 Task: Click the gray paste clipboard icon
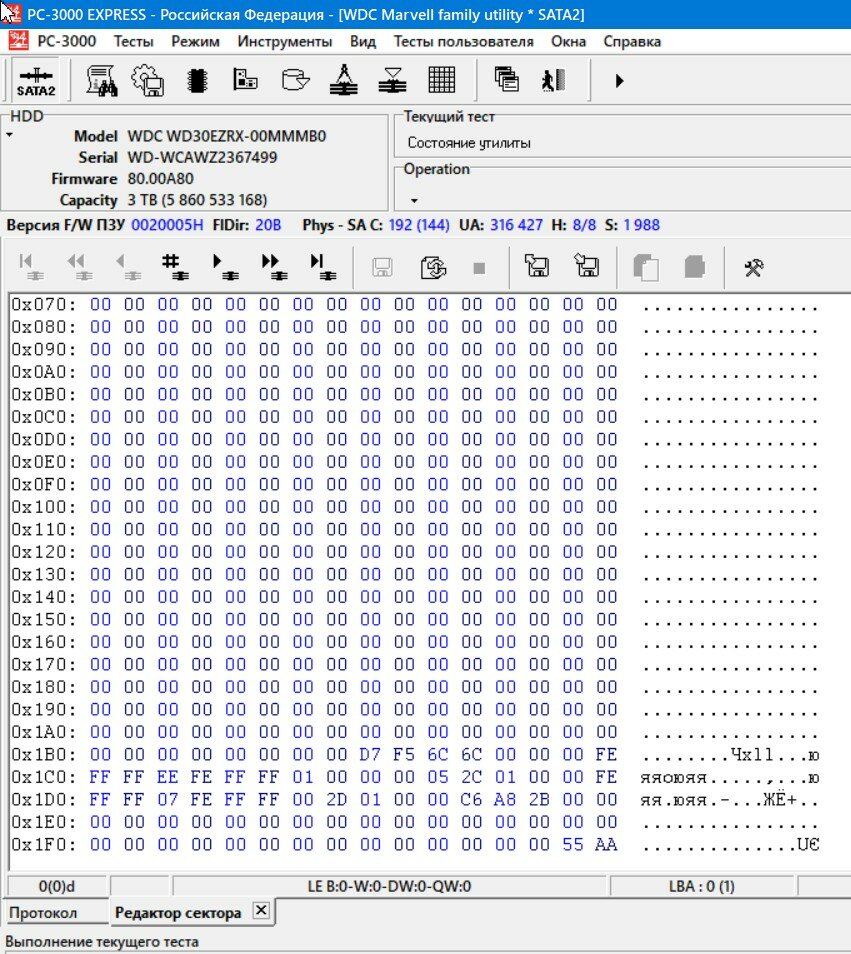click(695, 266)
